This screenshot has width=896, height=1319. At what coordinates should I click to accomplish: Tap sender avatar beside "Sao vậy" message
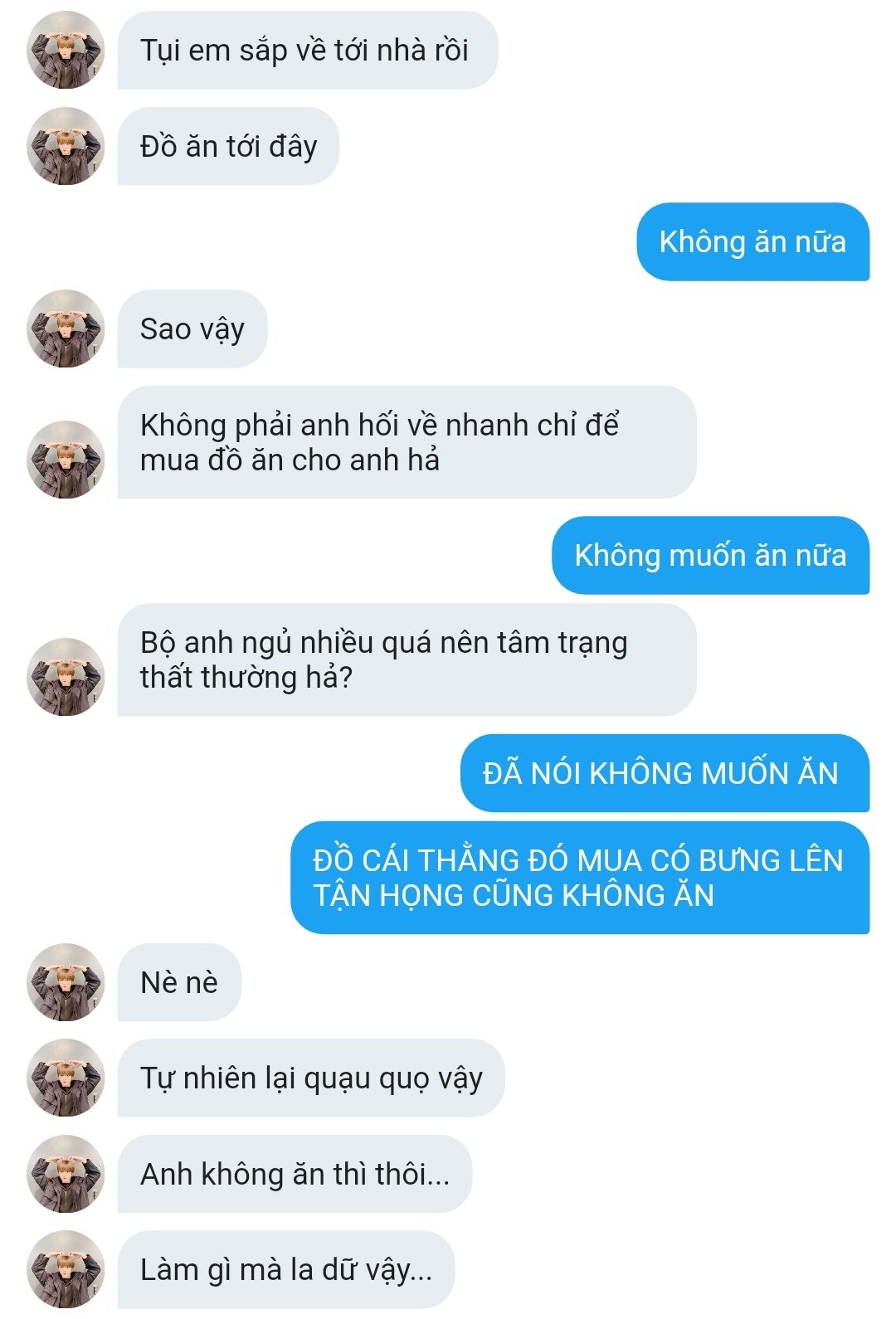(x=66, y=329)
